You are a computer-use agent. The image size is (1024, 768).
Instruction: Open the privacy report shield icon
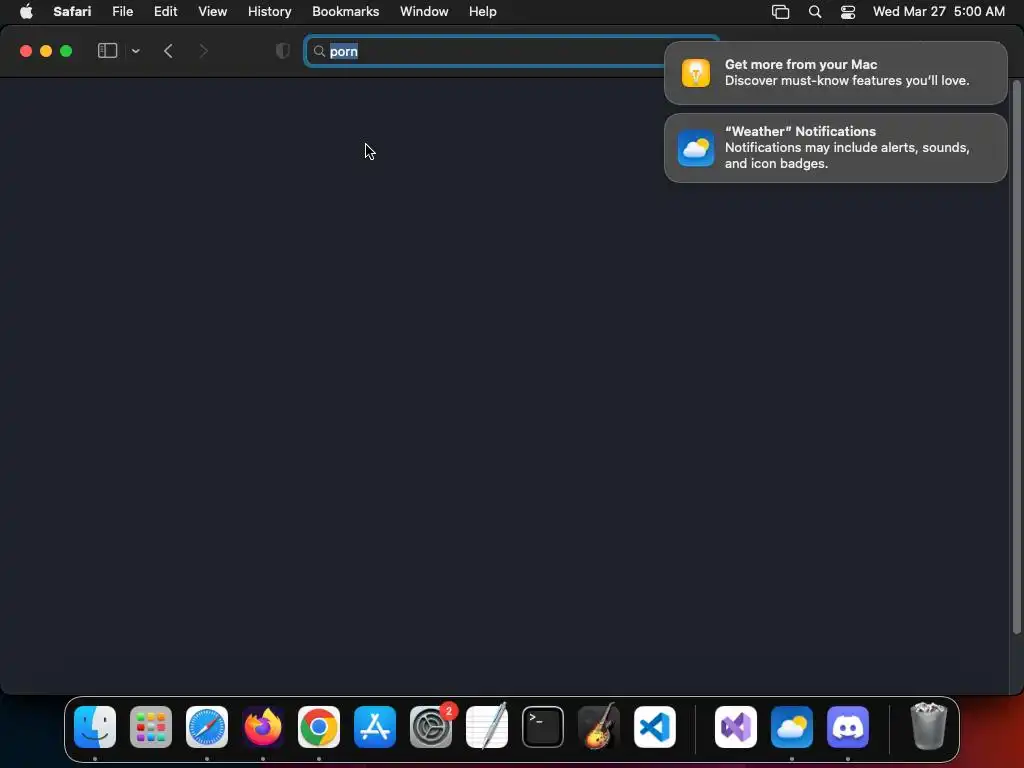(283, 51)
